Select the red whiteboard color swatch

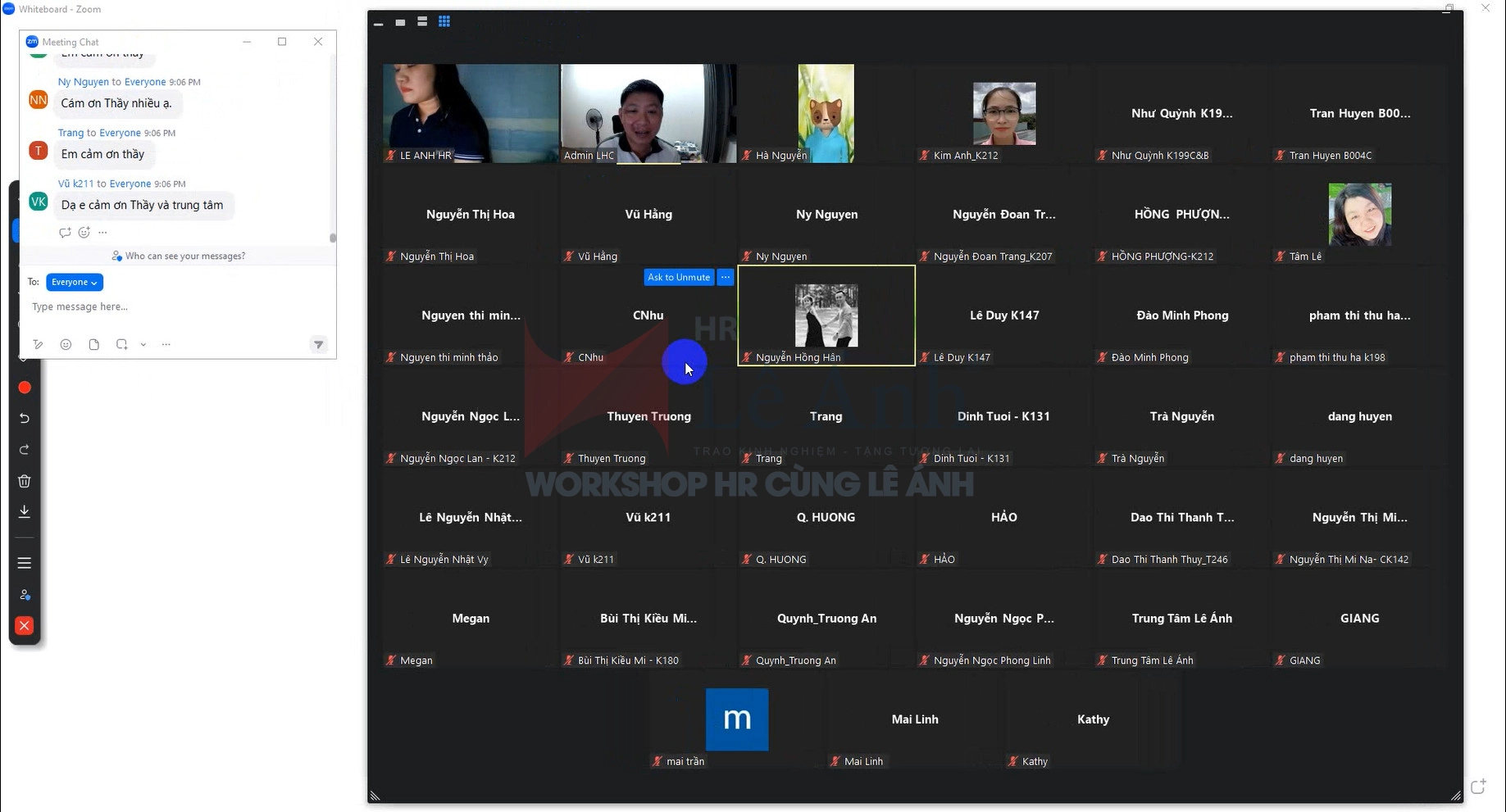(x=25, y=388)
